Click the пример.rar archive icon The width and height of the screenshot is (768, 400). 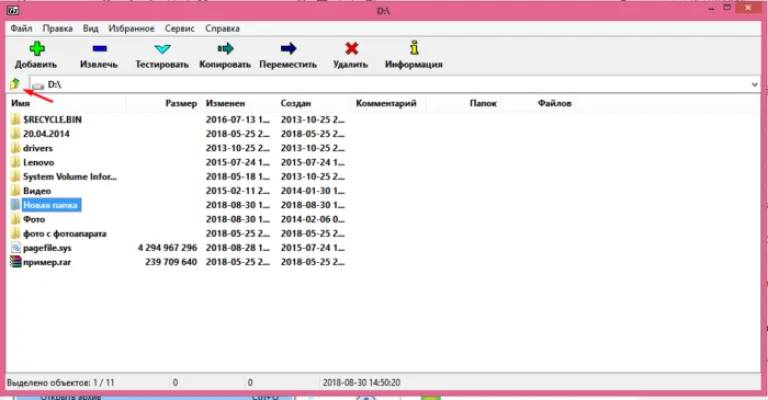click(x=16, y=262)
